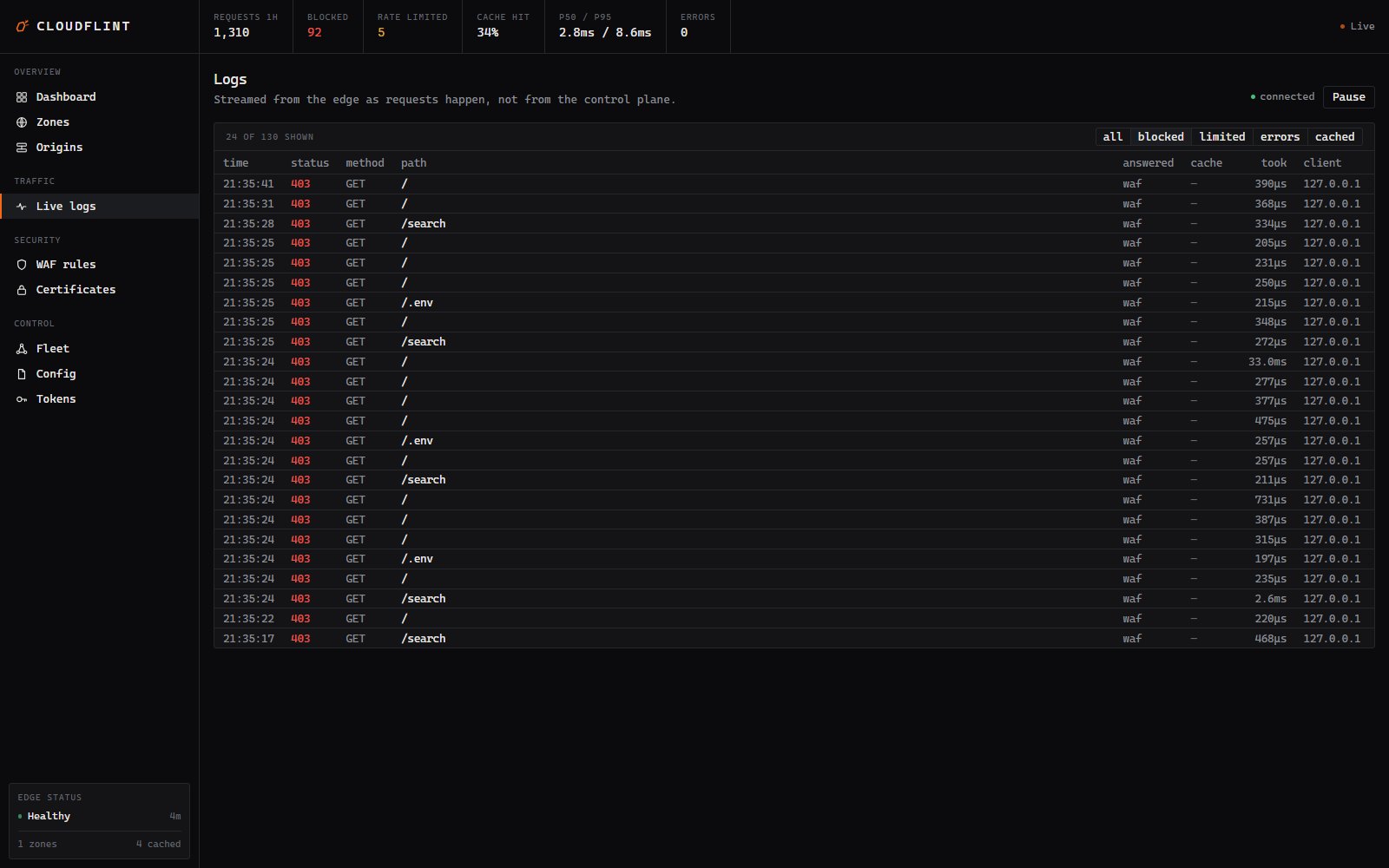Image resolution: width=1389 pixels, height=868 pixels.
Task: Click the Certificates lock icon
Action: point(22,290)
